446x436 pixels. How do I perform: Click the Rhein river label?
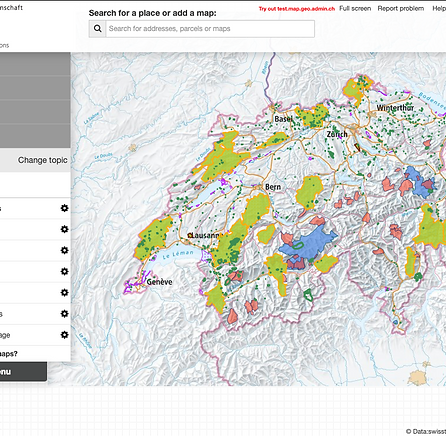click(x=264, y=68)
